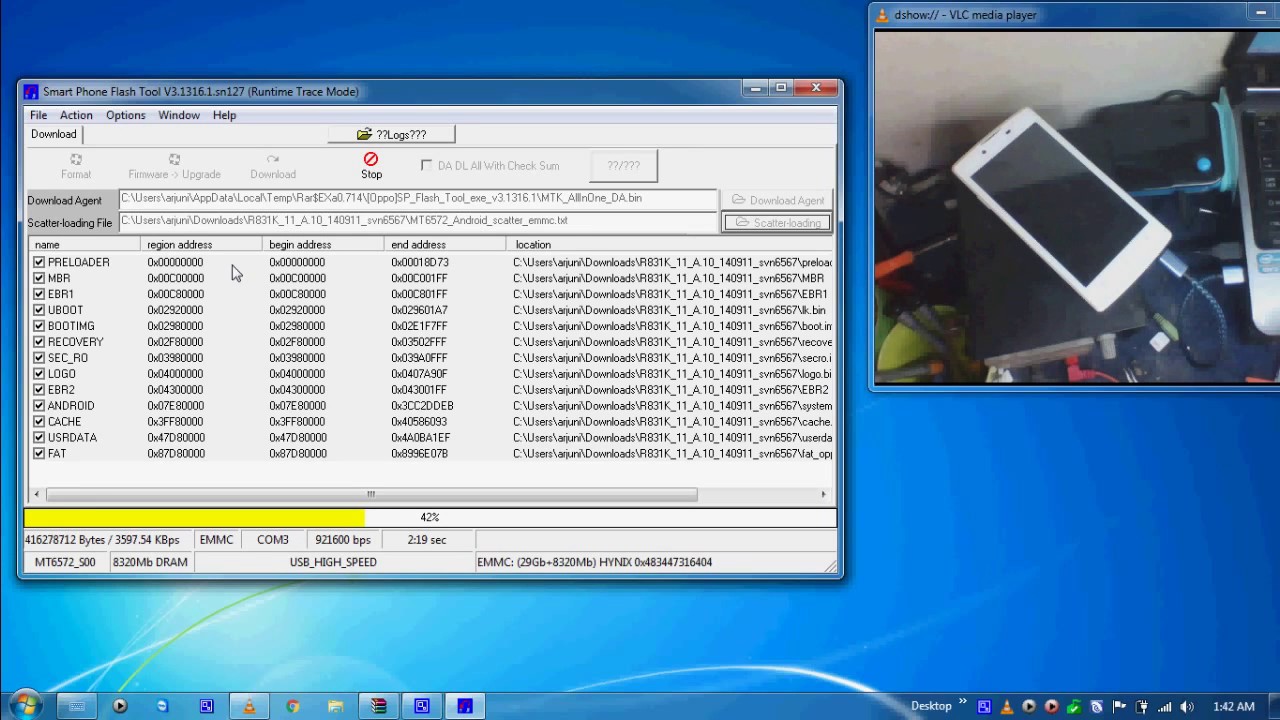Select the CACHE partition row name

point(65,422)
